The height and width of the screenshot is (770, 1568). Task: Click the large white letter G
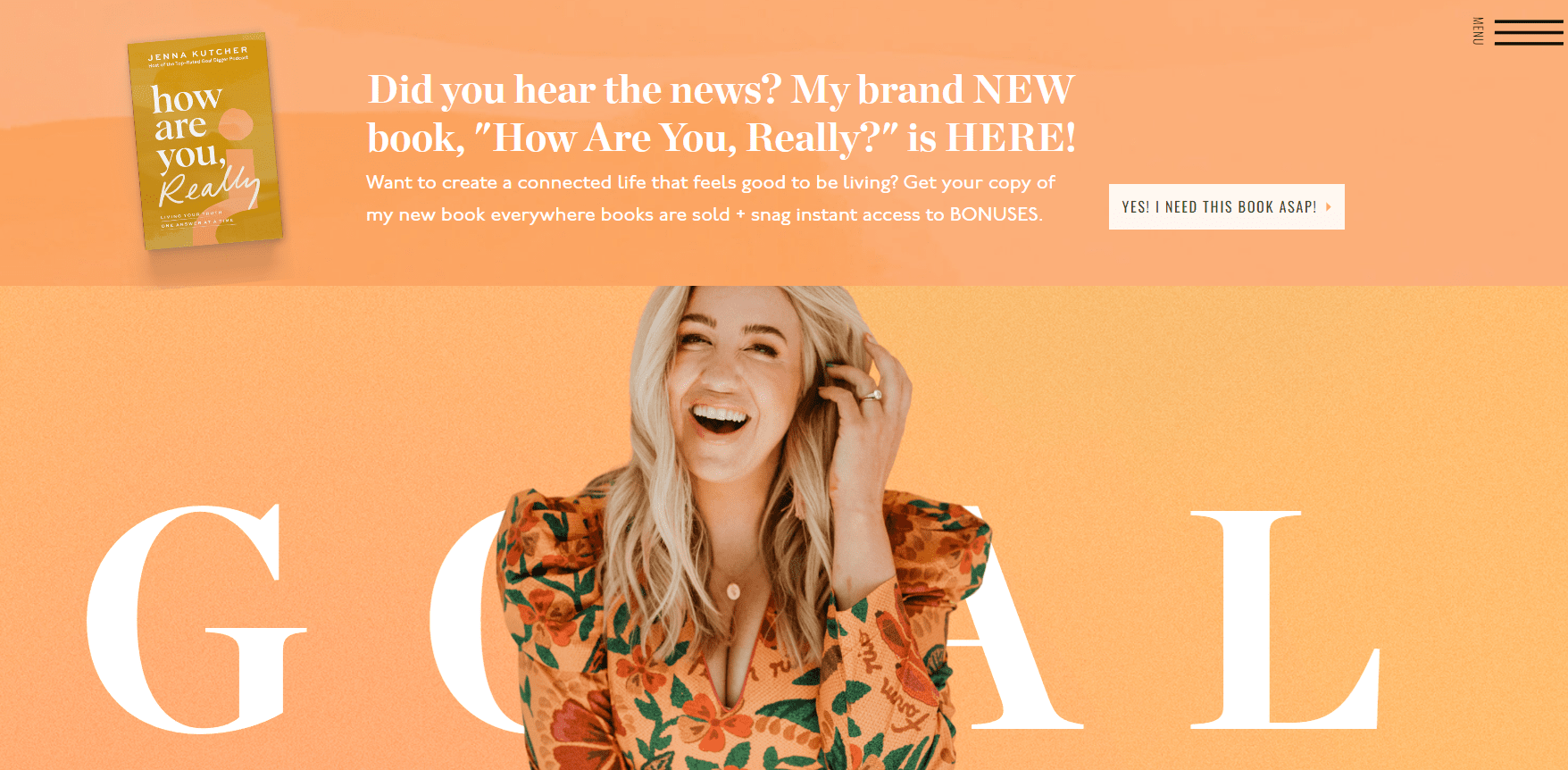click(196, 618)
